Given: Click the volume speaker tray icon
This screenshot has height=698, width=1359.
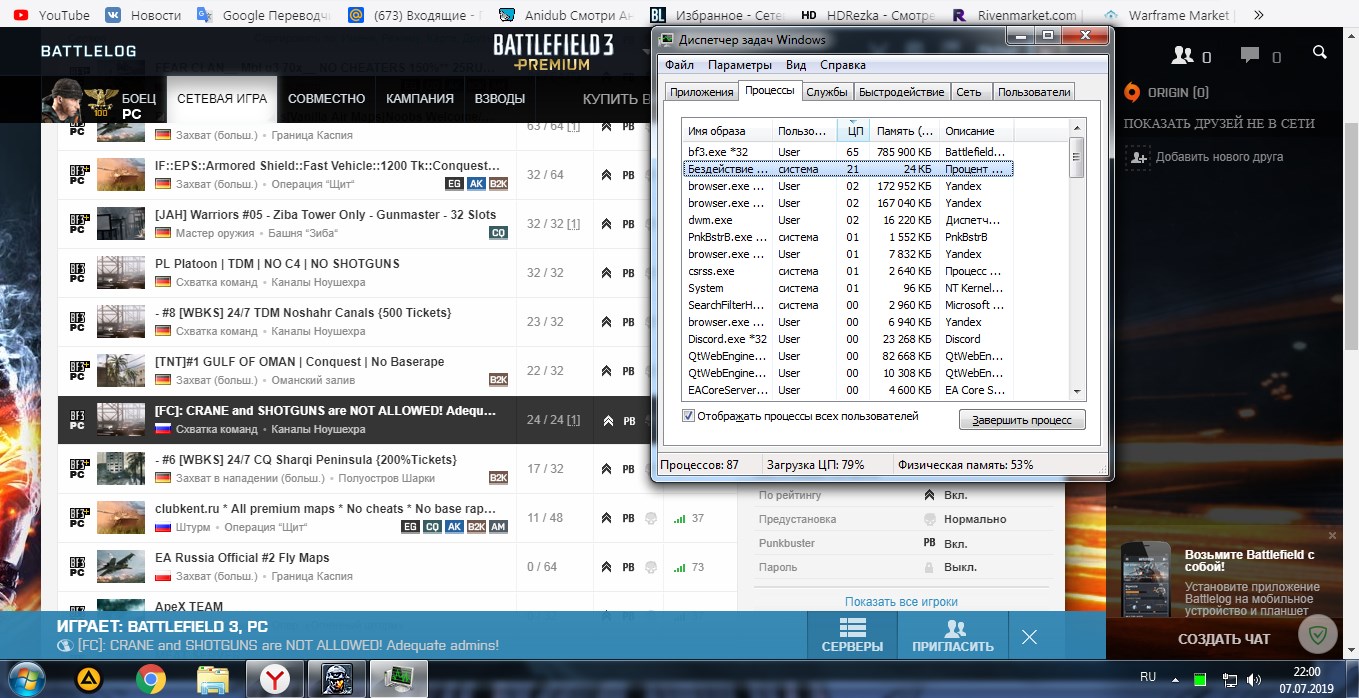Looking at the screenshot, I should click(1254, 680).
